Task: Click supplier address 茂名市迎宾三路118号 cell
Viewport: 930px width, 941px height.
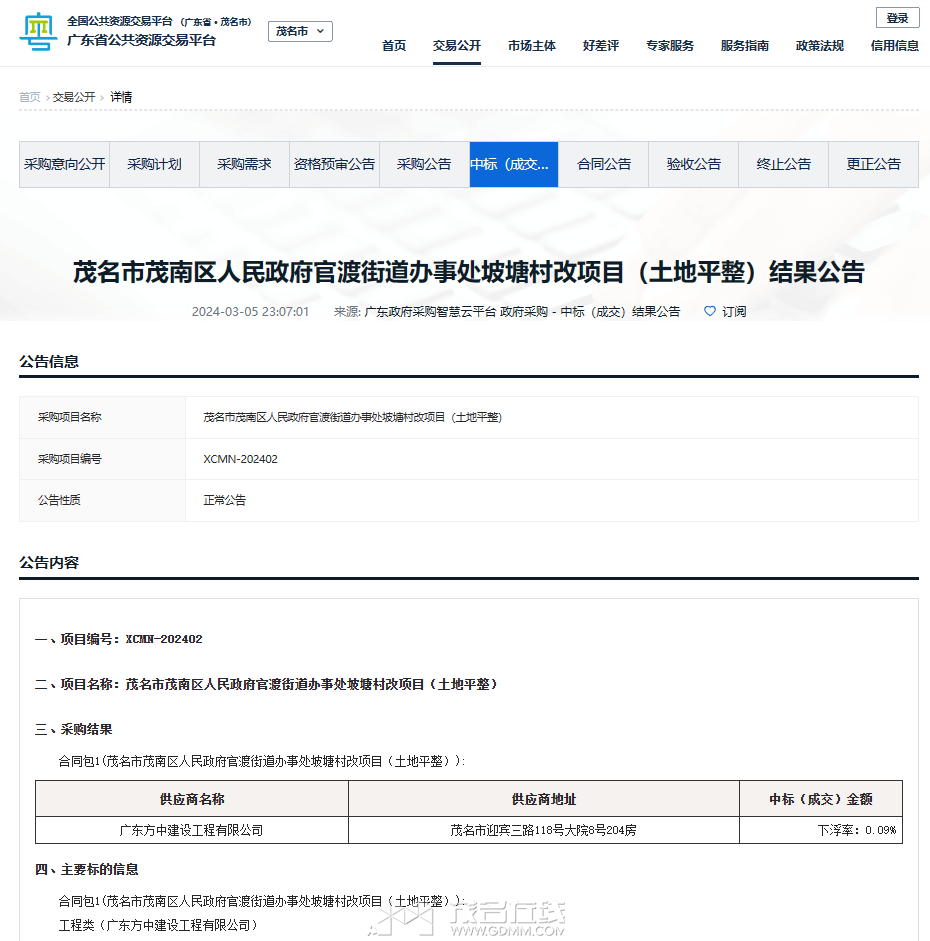Action: point(544,830)
